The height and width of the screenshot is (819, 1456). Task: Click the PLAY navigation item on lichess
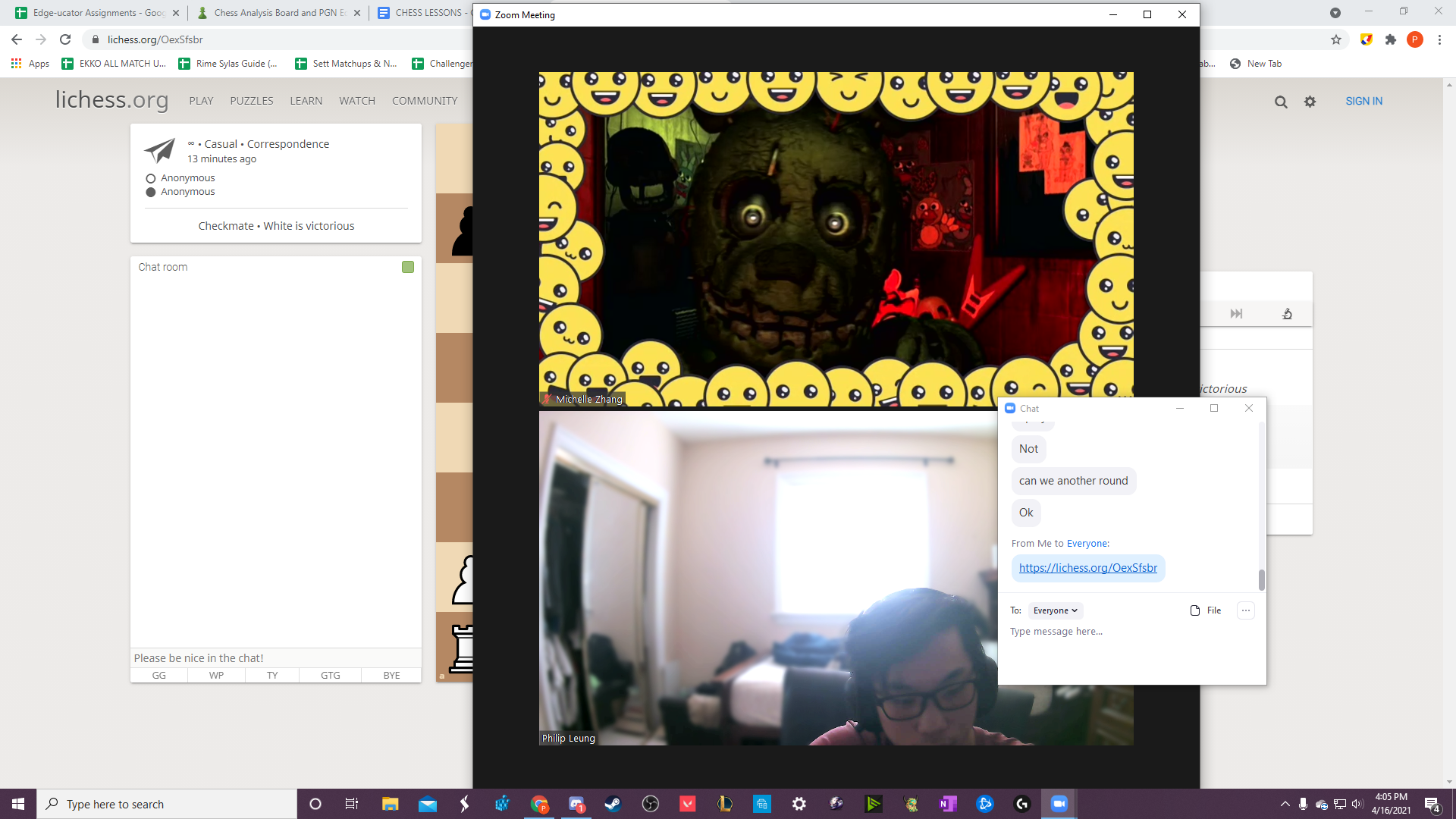[201, 100]
